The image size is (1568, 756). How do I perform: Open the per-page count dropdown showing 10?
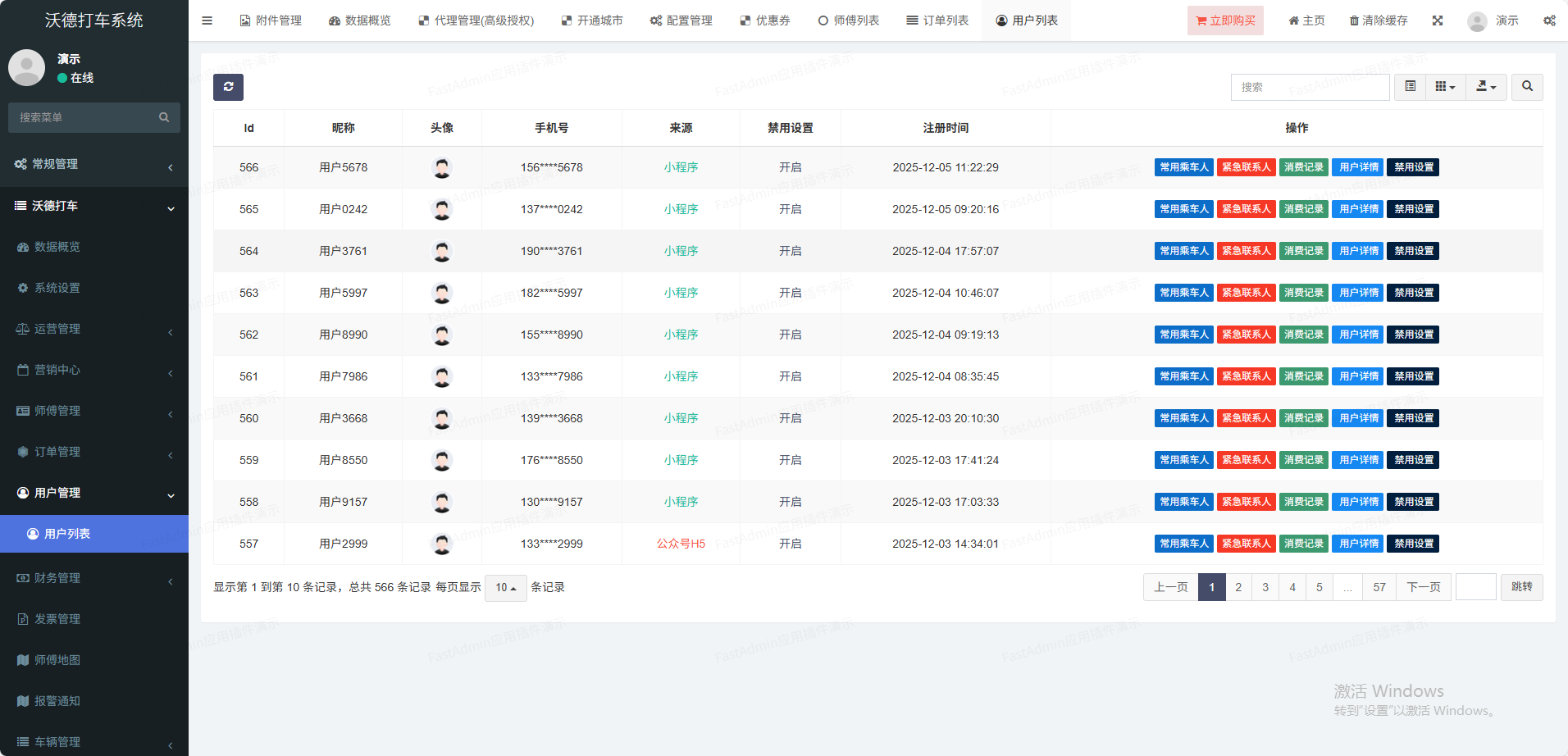pos(505,588)
